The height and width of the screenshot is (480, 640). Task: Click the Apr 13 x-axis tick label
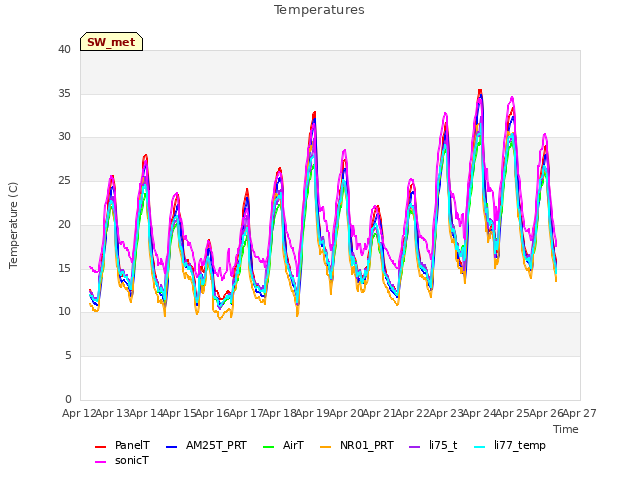113,413
